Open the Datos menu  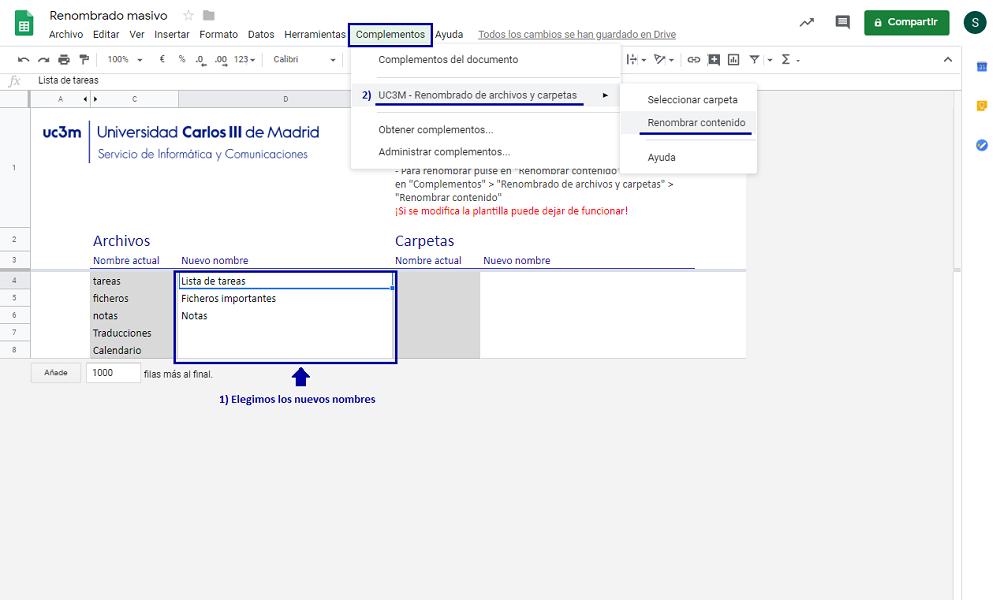[x=261, y=34]
